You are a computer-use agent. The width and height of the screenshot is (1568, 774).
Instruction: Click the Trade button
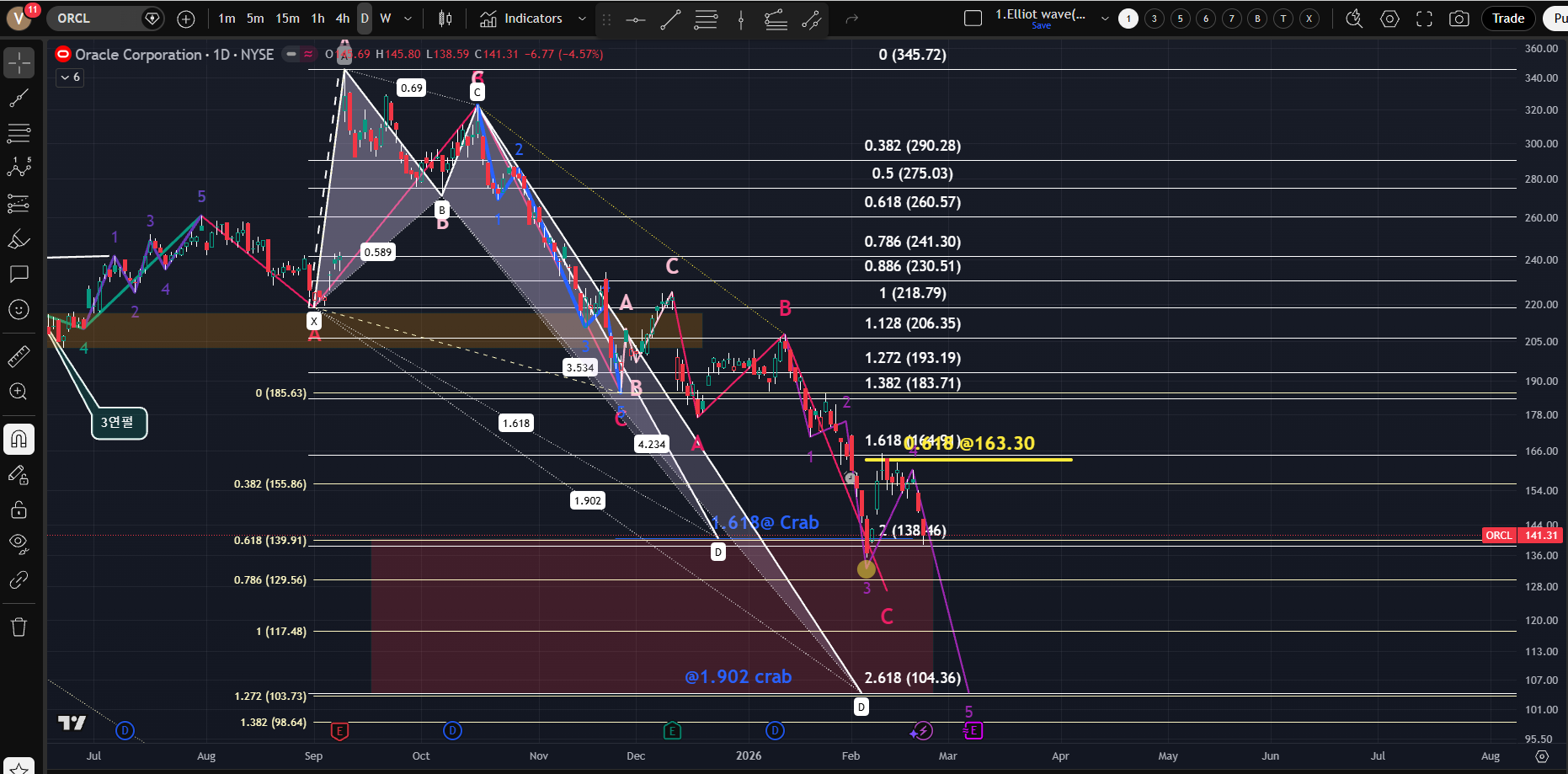[x=1507, y=19]
